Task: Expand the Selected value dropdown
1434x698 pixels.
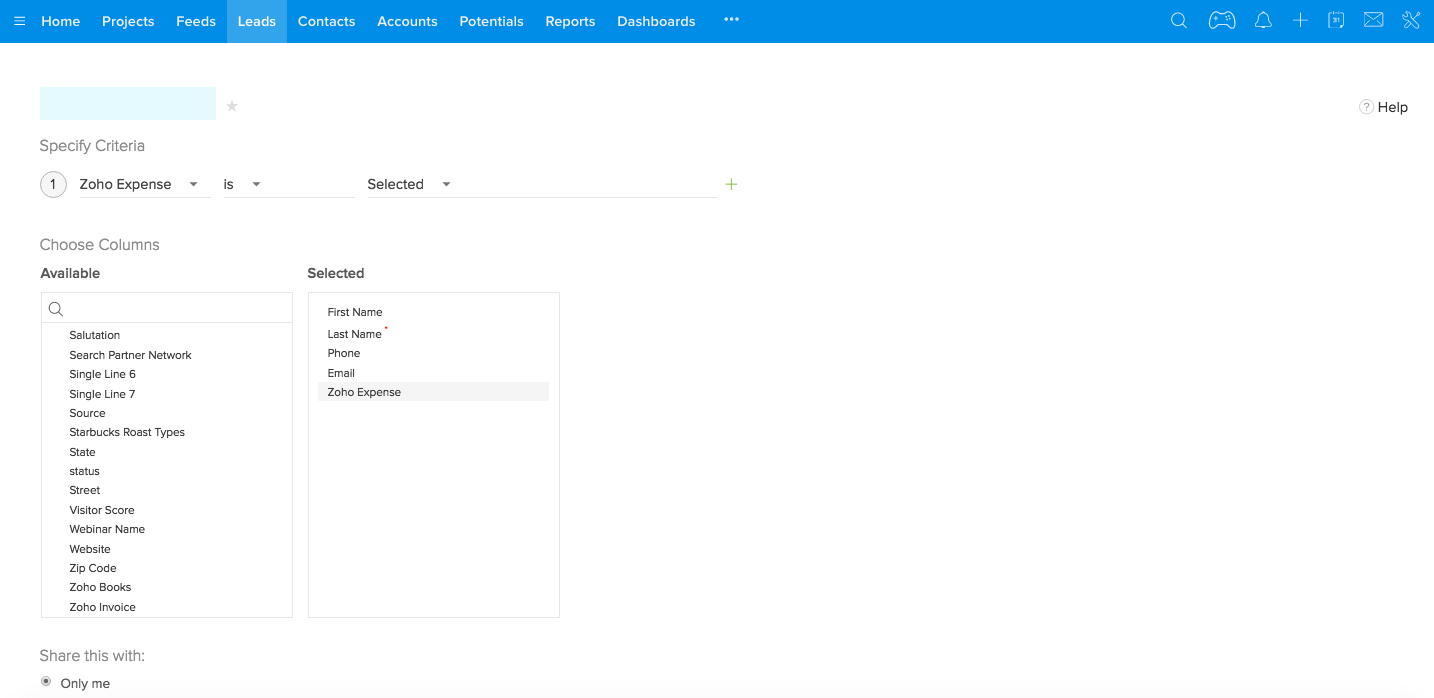Action: click(446, 185)
